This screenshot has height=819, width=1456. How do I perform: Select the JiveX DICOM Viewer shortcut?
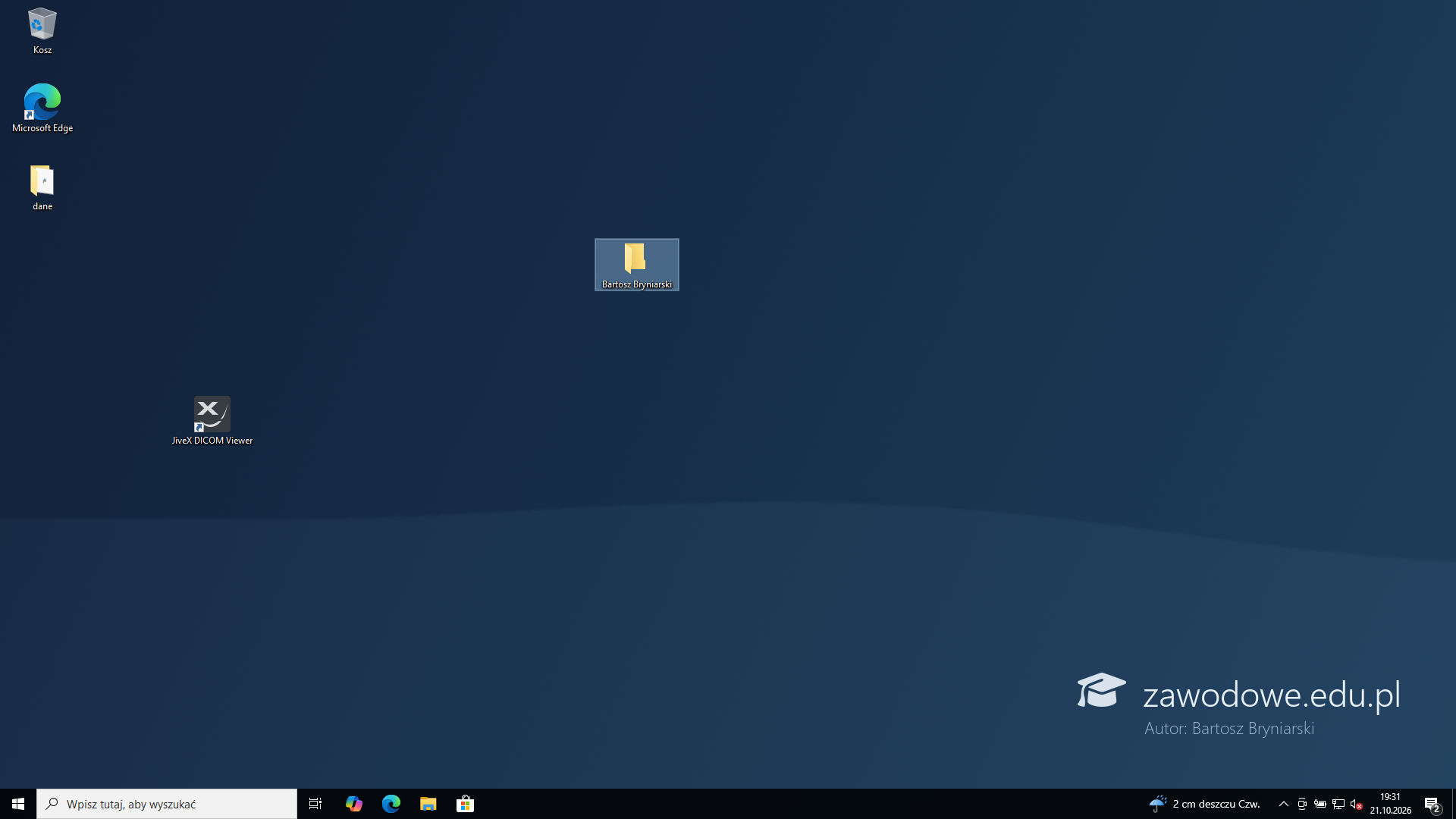click(x=212, y=421)
